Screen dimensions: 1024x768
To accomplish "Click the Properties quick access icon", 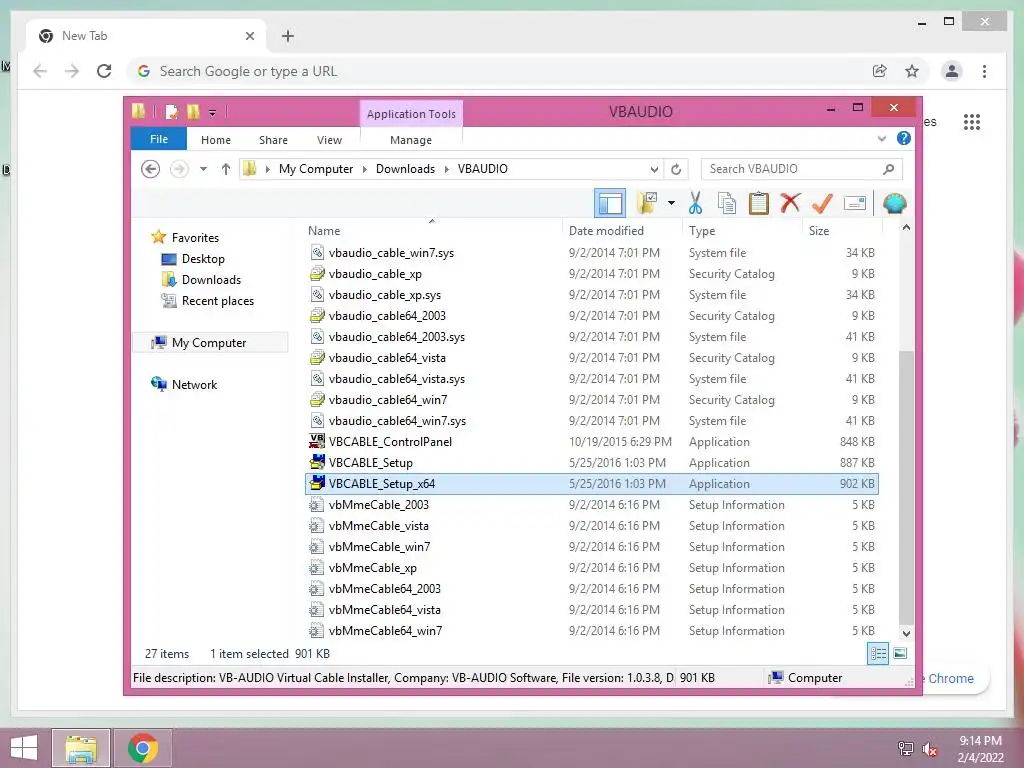I will (172, 112).
